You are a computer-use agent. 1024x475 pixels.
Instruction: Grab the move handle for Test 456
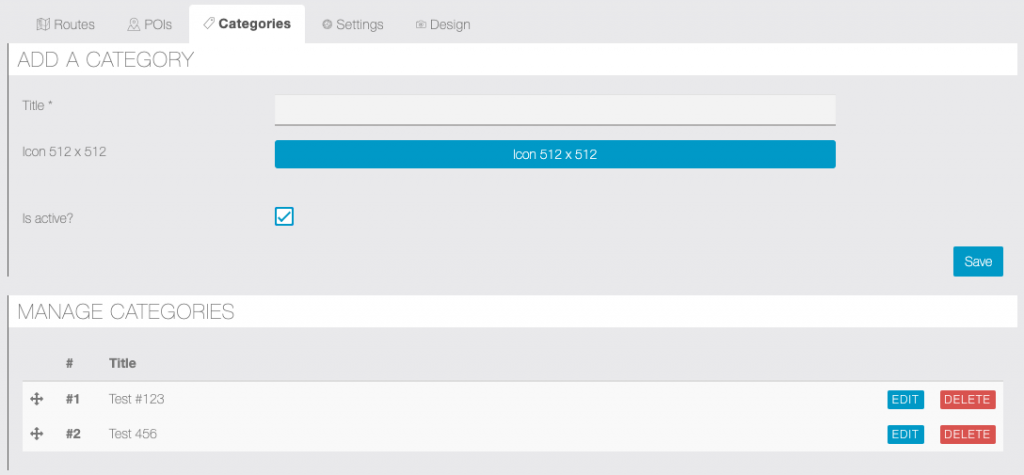coord(37,434)
